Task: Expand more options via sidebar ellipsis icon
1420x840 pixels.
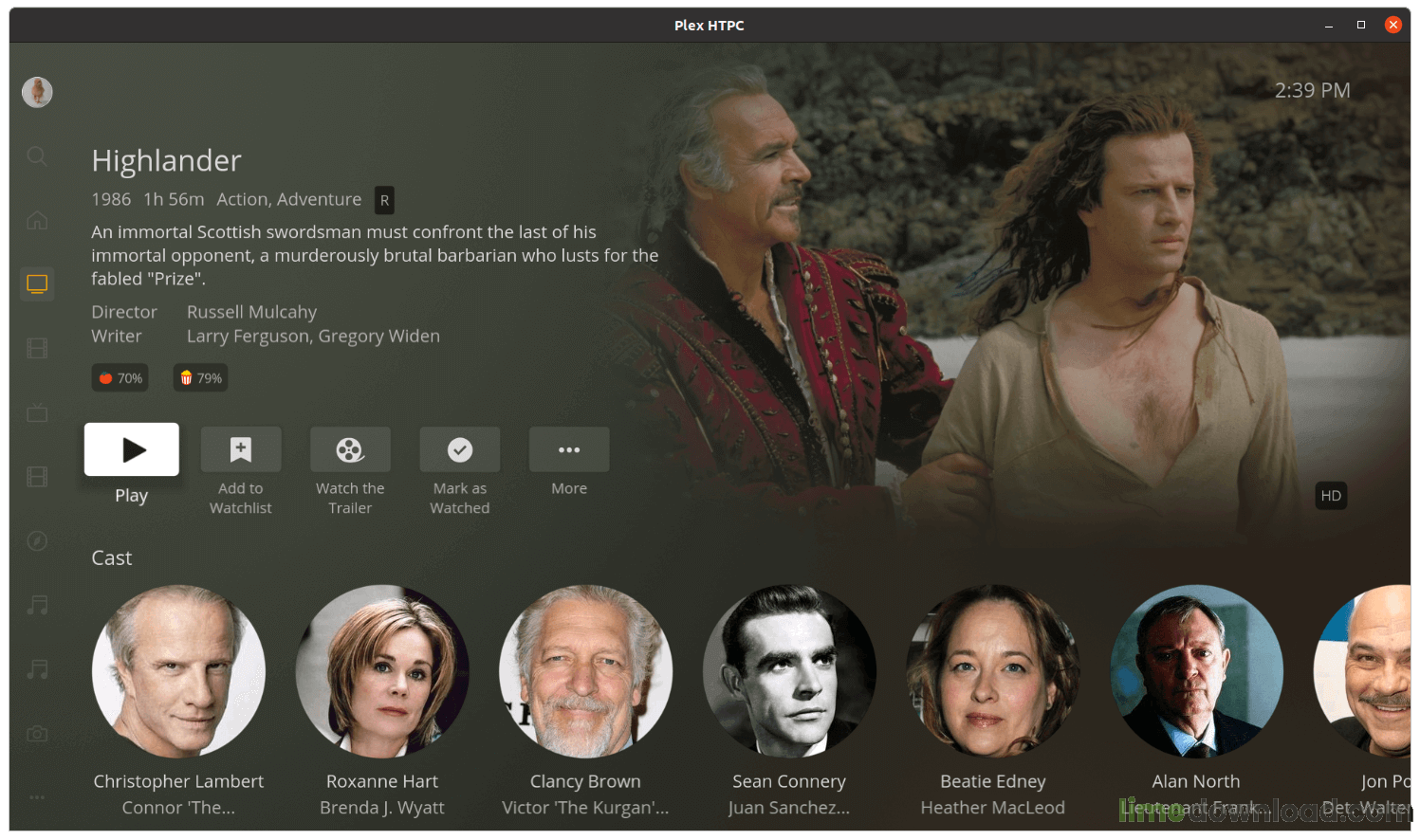Action: (x=37, y=797)
